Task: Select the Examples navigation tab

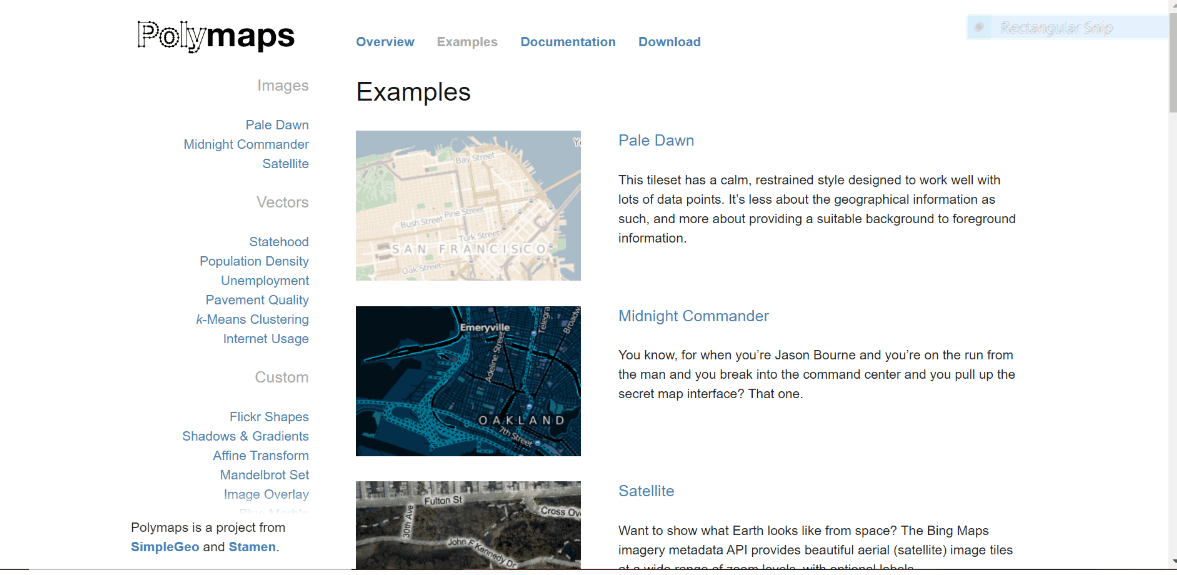Action: (467, 42)
